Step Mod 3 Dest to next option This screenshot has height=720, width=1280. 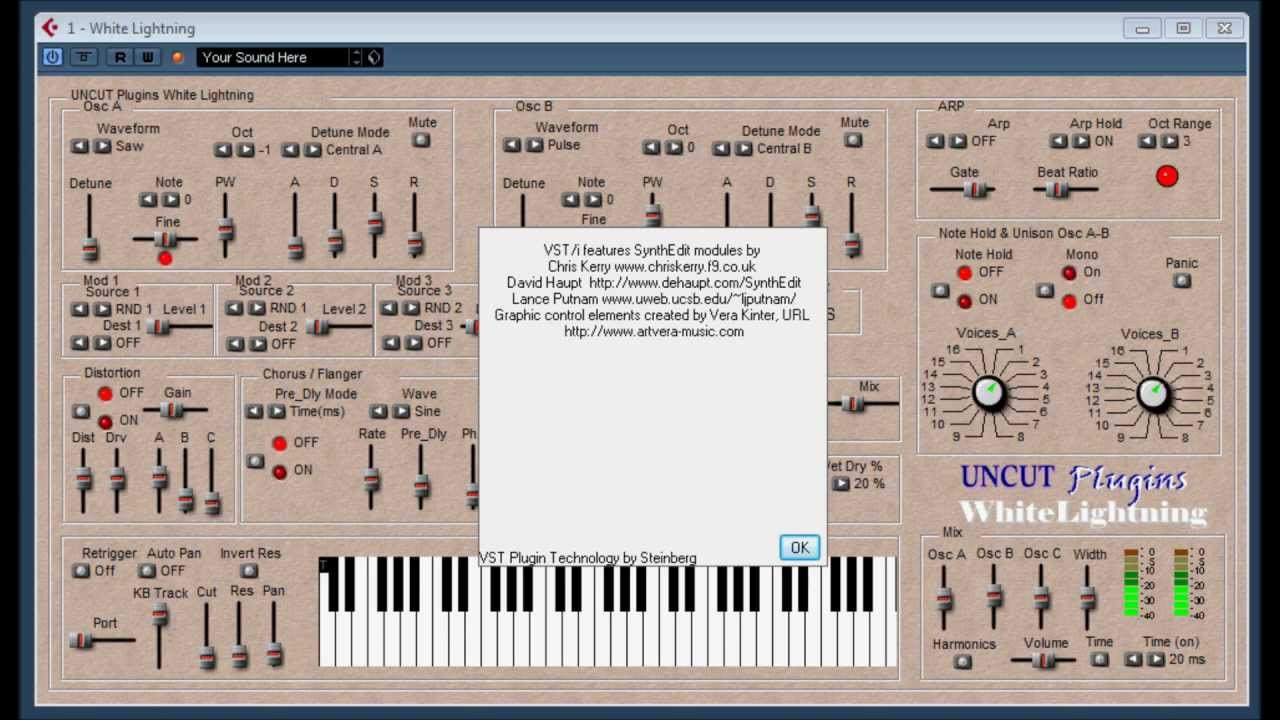[413, 343]
